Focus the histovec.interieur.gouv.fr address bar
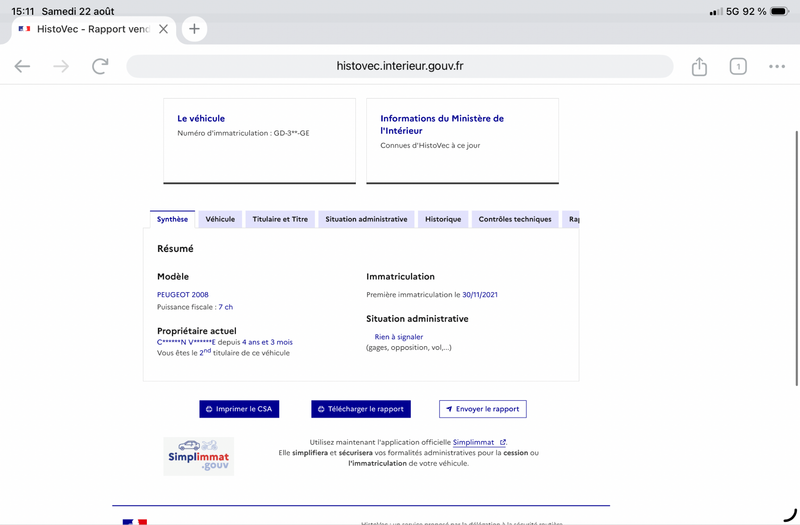The image size is (800, 525). coord(399,66)
